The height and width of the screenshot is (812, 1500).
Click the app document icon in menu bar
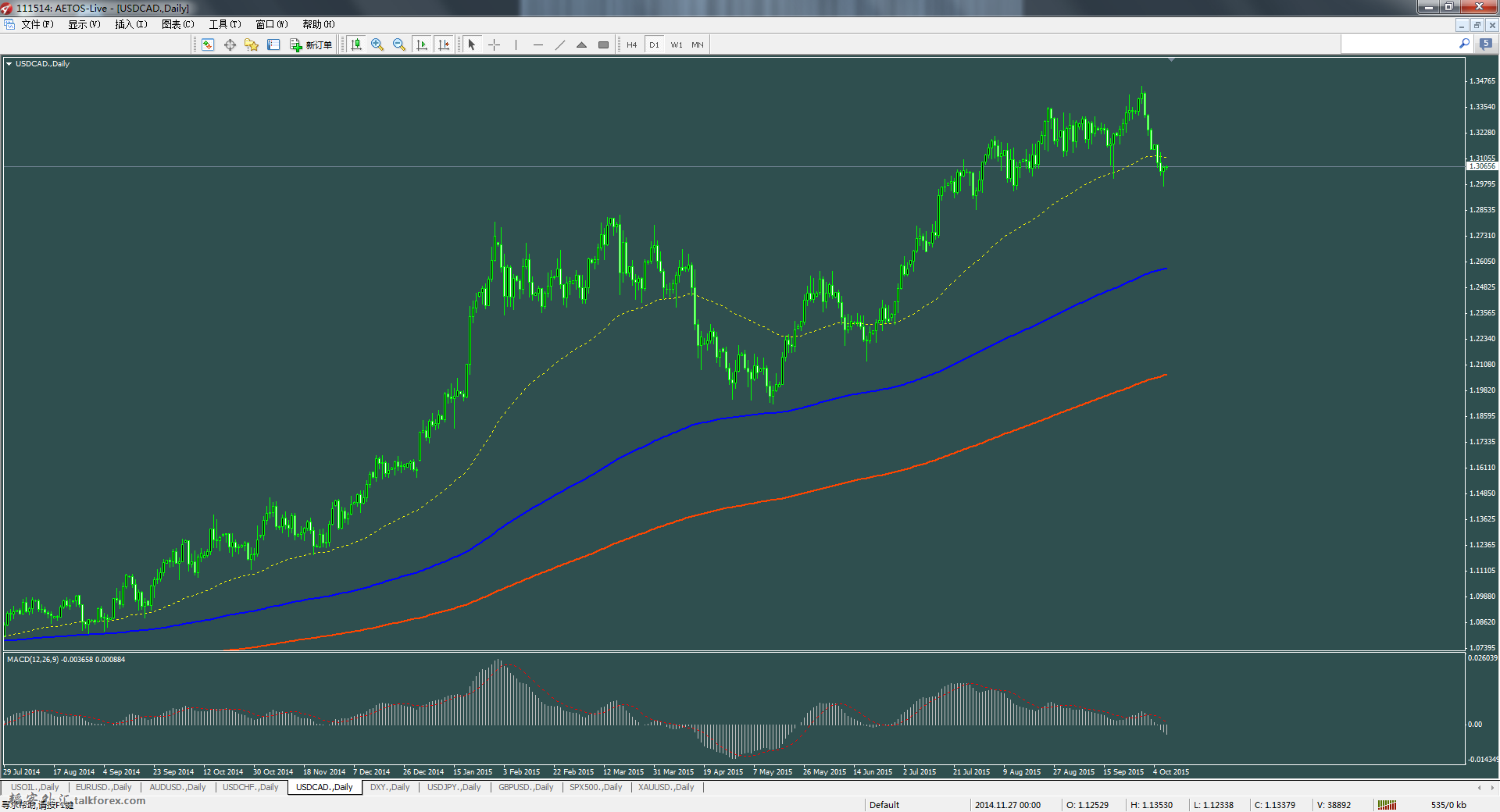tap(9, 24)
